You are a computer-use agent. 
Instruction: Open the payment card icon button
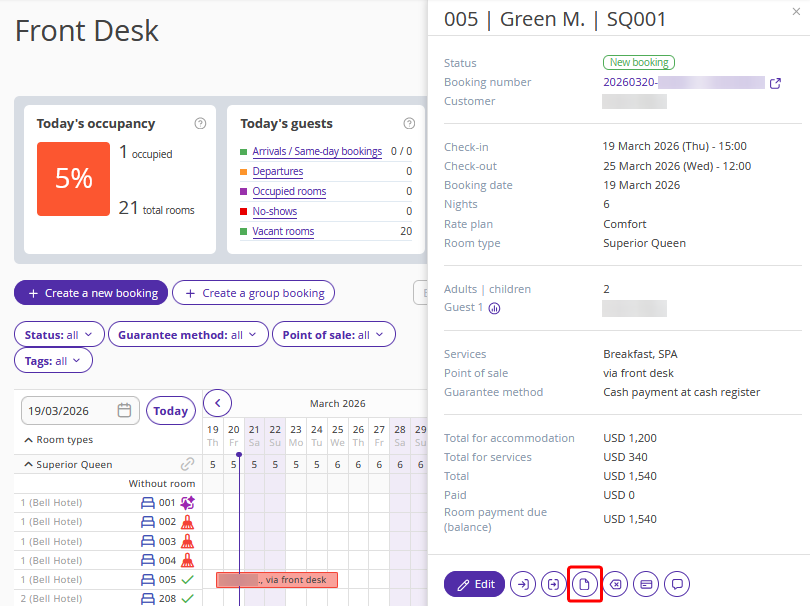coord(646,584)
